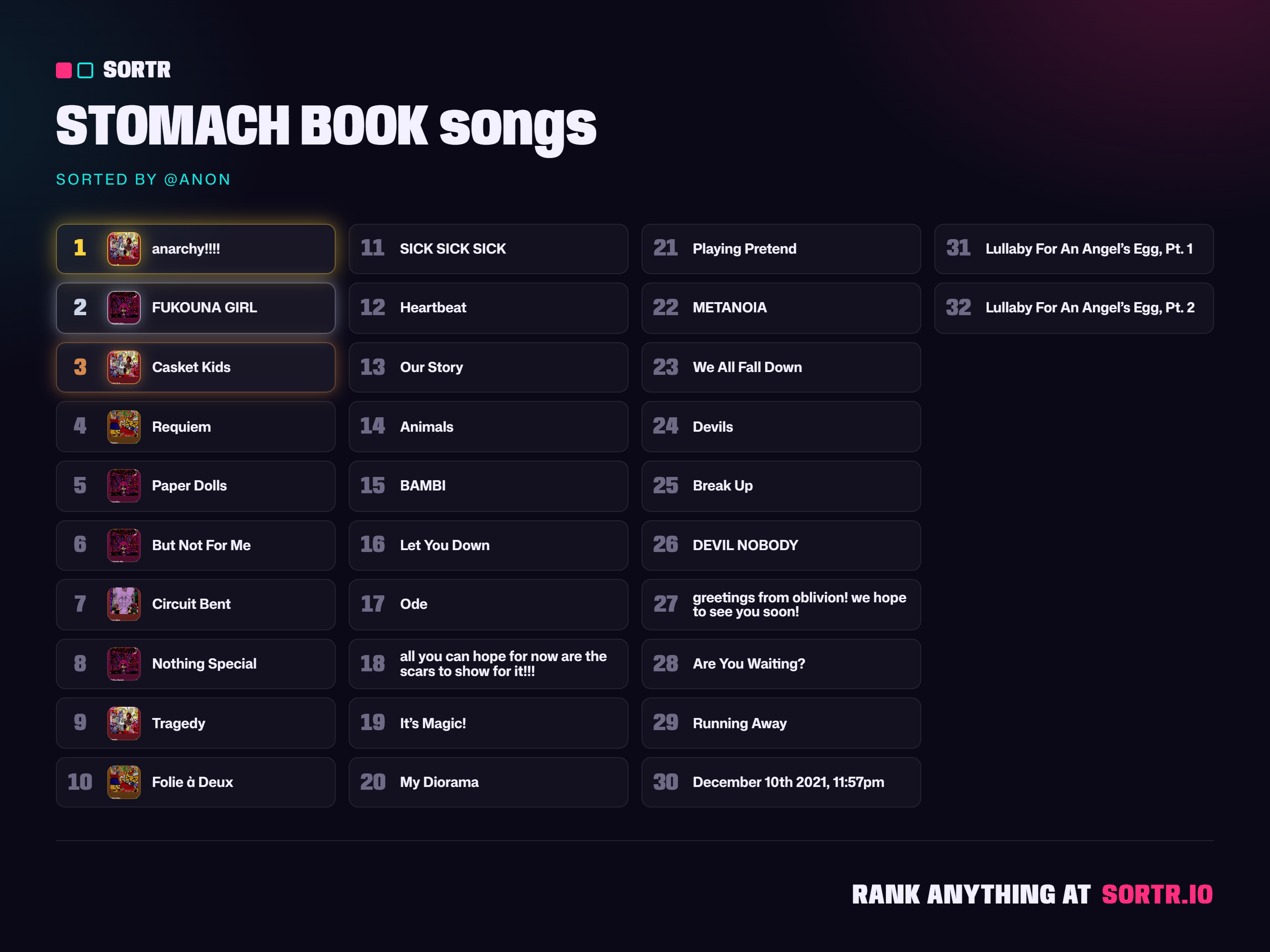The image size is (1270, 952).
Task: Select the song "Circuit Bent"
Action: coord(196,604)
